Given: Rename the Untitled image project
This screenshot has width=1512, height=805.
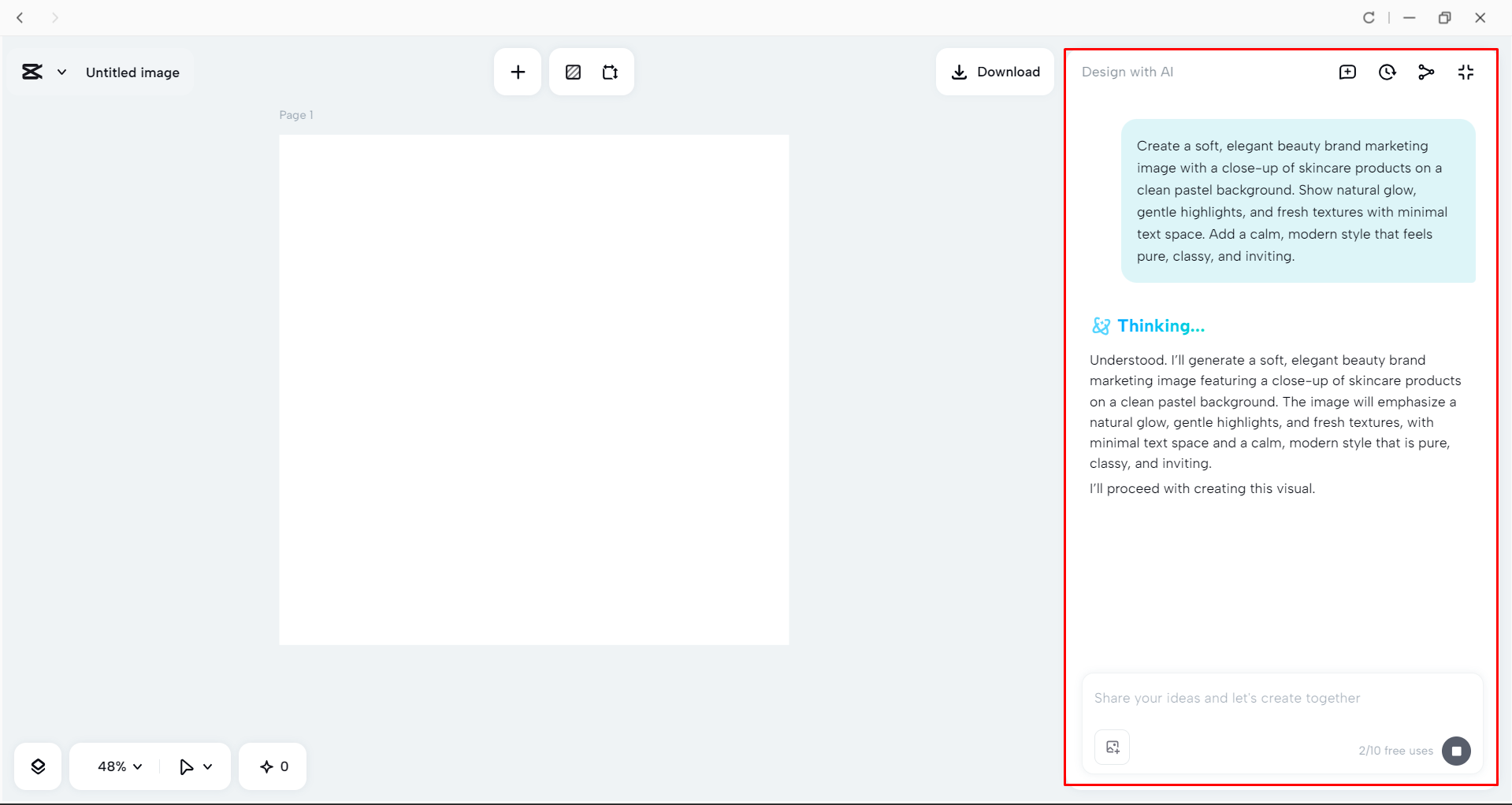Looking at the screenshot, I should (132, 72).
